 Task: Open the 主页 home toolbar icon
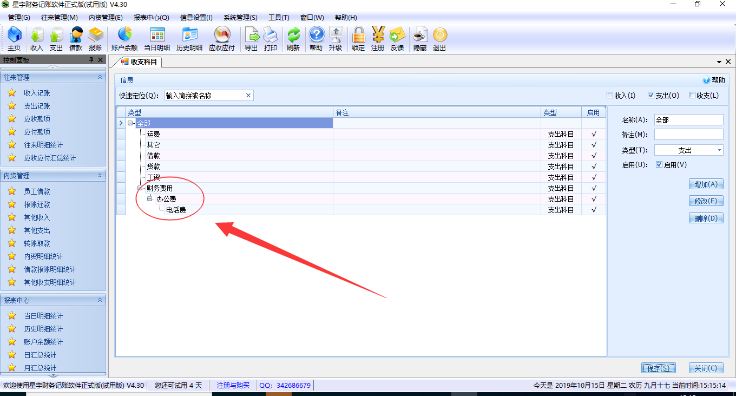tap(14, 38)
